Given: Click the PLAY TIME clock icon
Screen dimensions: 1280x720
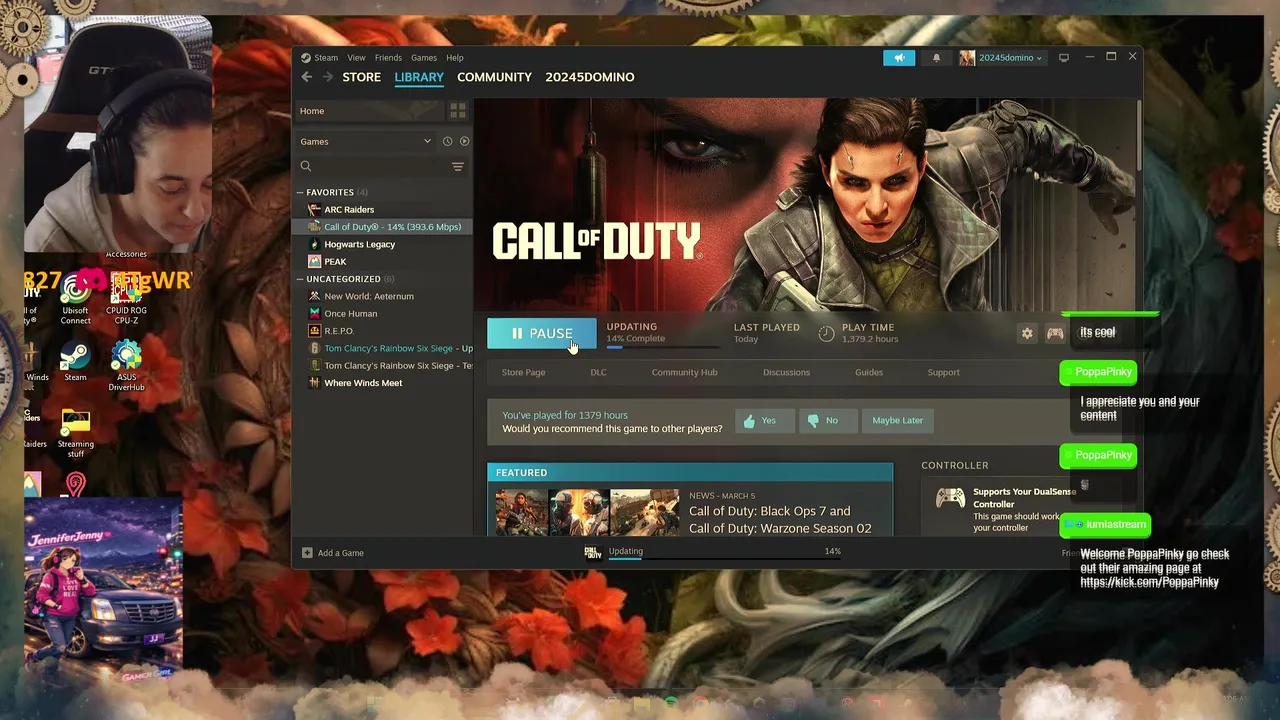Looking at the screenshot, I should click(x=826, y=333).
